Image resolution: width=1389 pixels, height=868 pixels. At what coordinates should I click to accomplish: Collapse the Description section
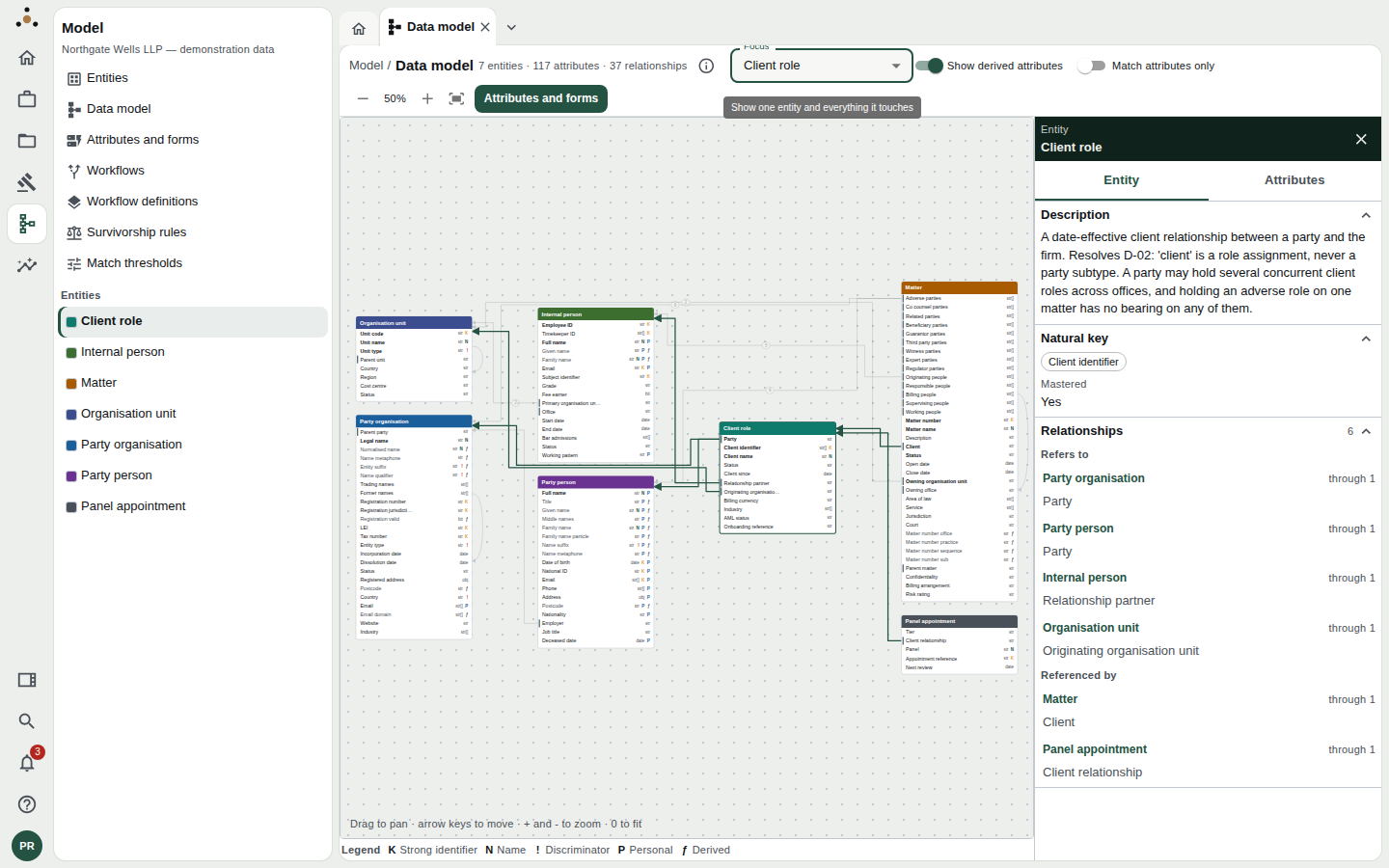coord(1366,215)
